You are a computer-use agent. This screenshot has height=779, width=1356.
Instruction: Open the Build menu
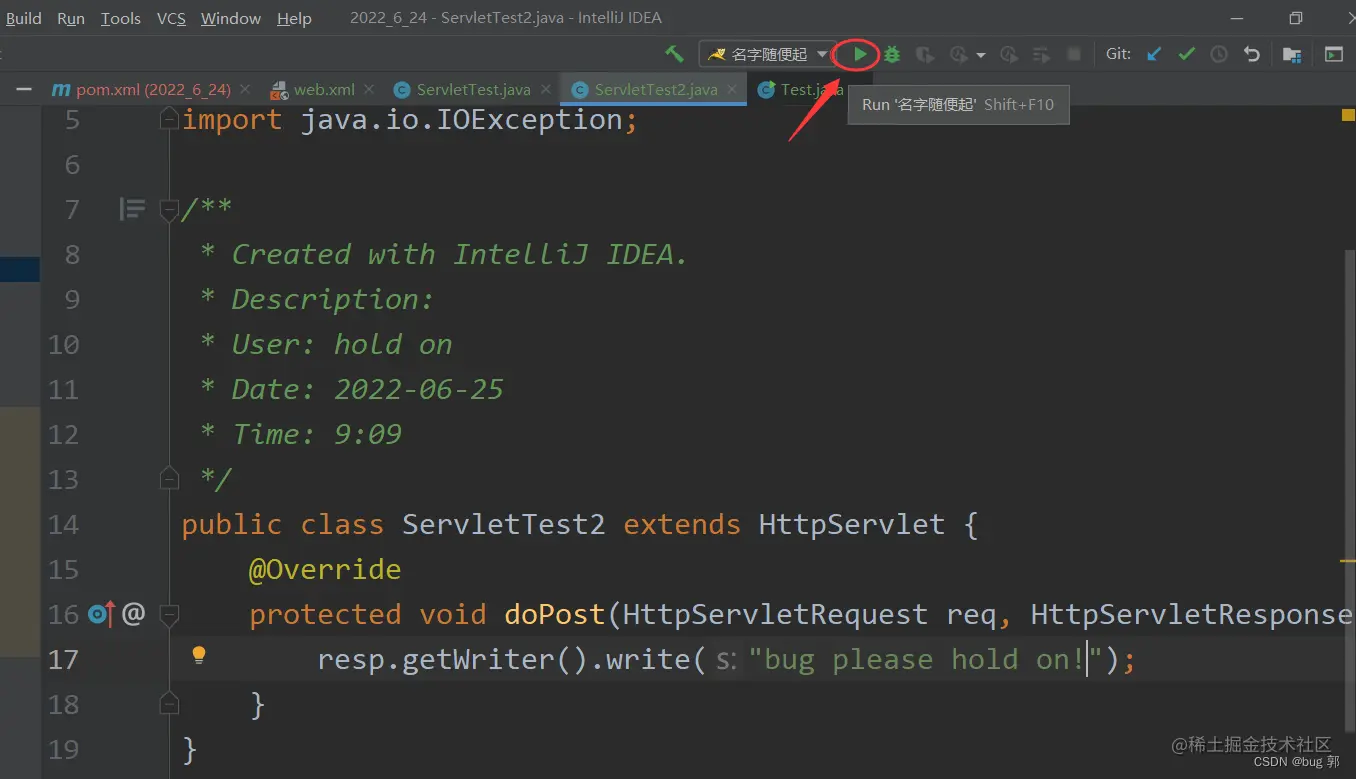point(24,18)
